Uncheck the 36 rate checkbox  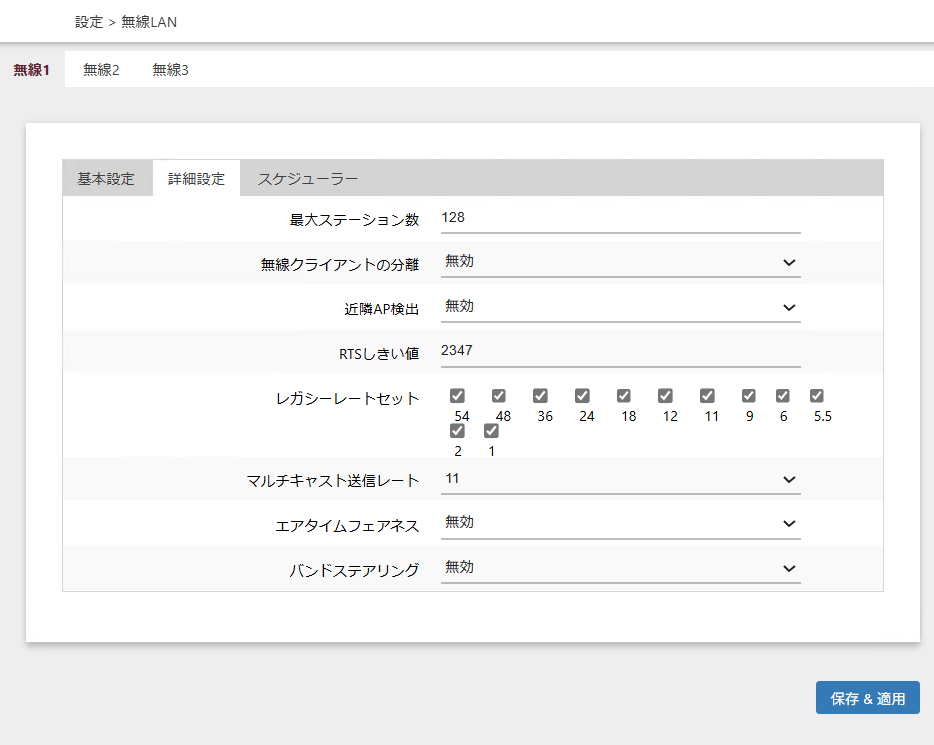tap(540, 396)
